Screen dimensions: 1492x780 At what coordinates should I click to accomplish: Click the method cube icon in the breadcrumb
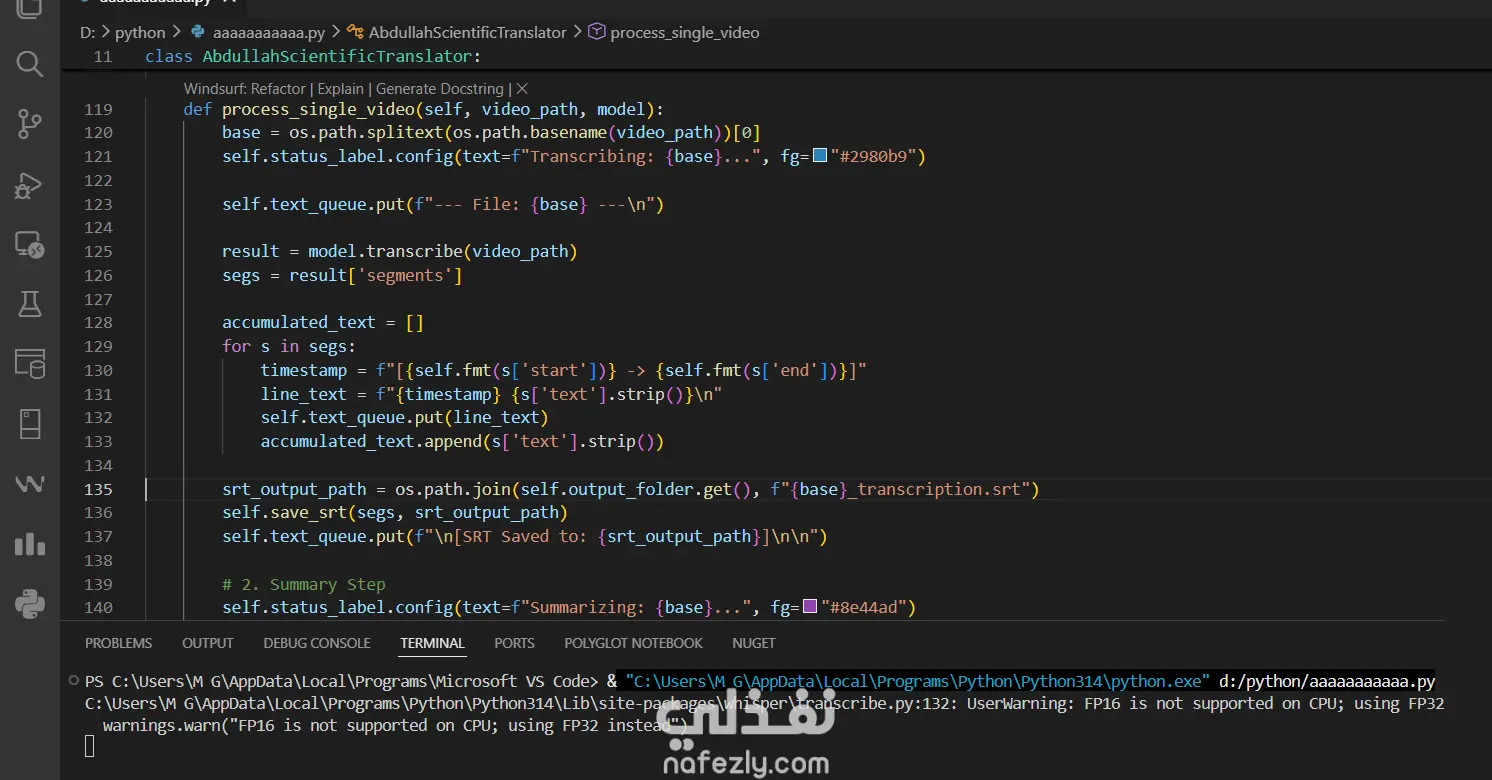(596, 32)
